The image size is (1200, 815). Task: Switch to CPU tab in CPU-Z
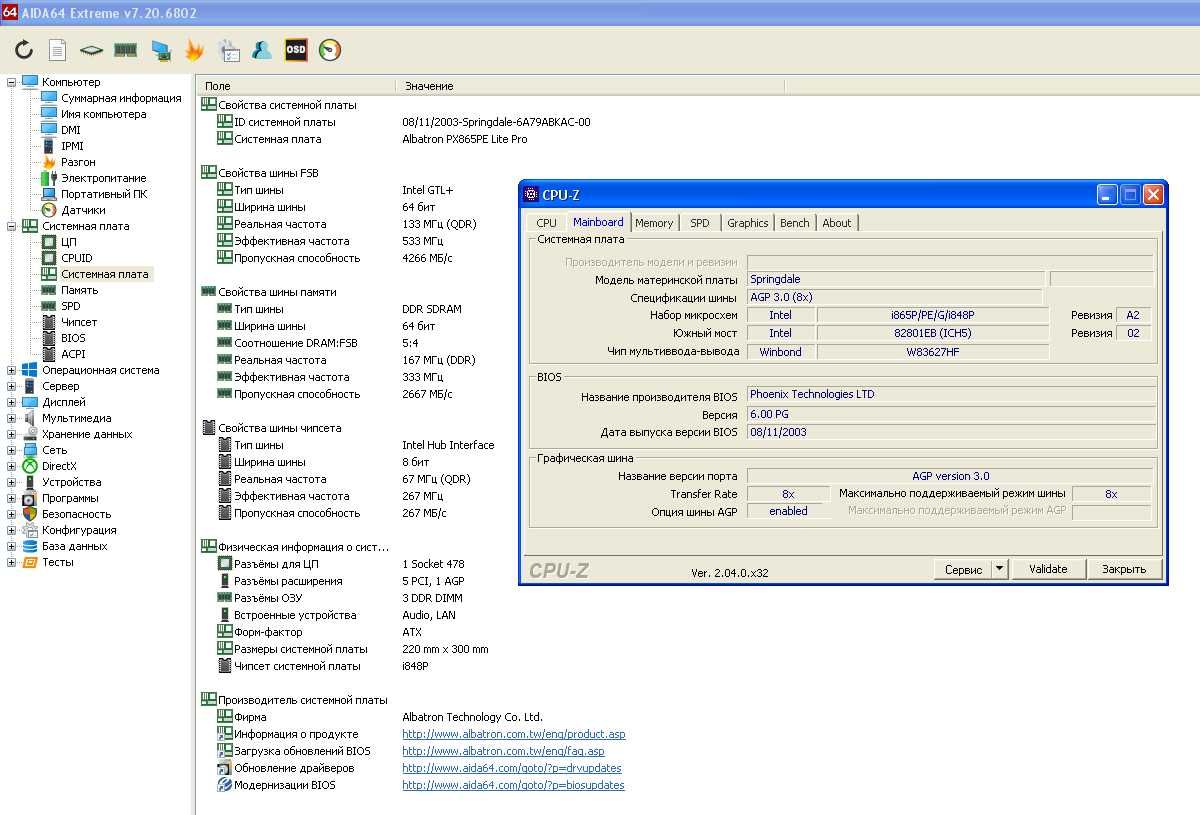546,223
